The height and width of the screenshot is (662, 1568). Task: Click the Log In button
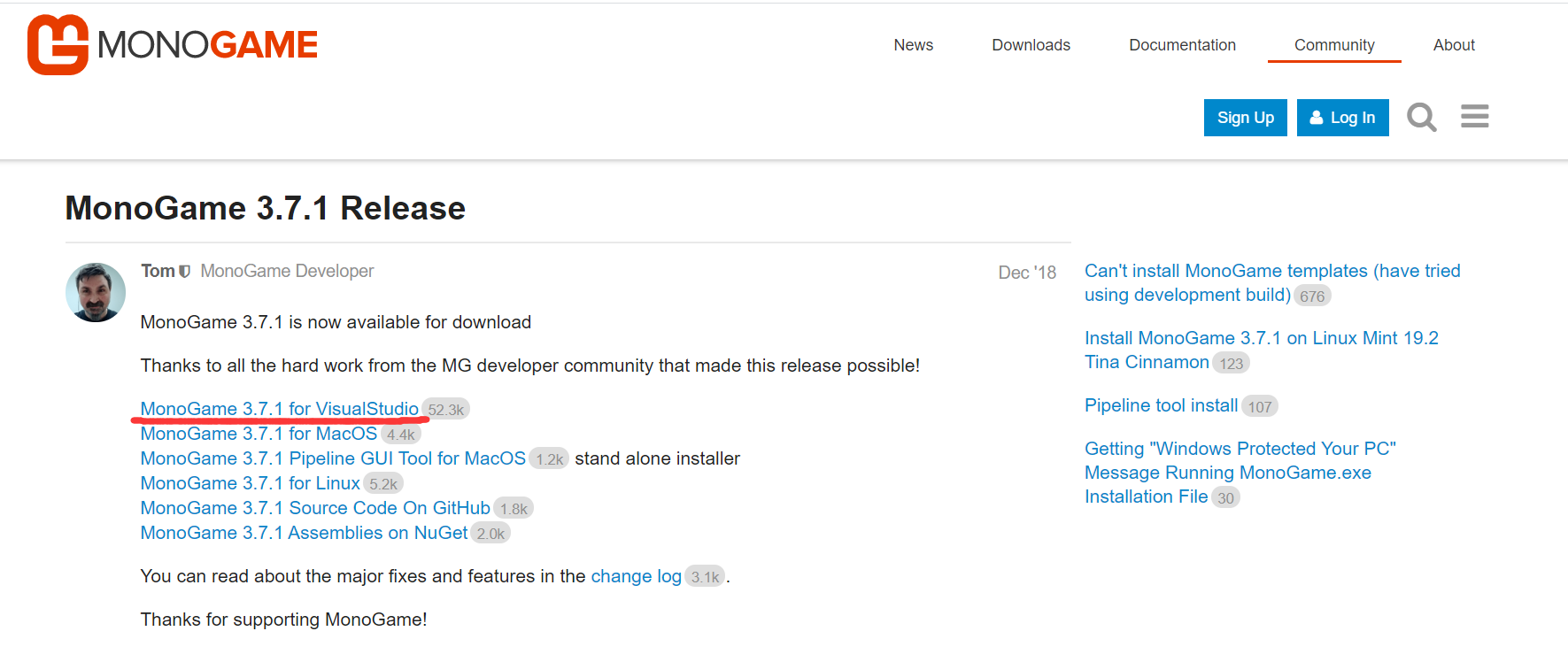[x=1342, y=118]
